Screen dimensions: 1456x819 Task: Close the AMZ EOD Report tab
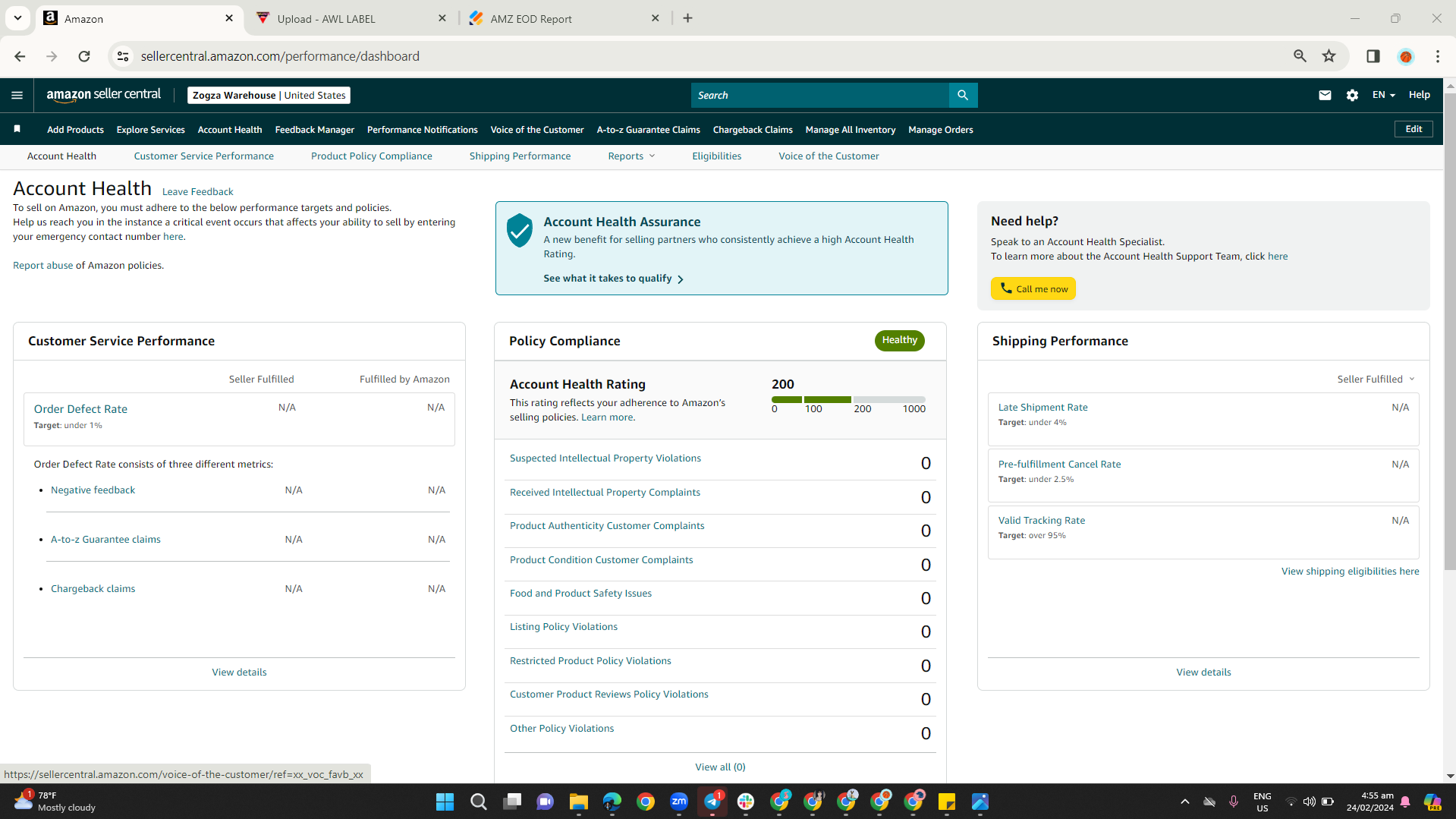[x=656, y=18]
